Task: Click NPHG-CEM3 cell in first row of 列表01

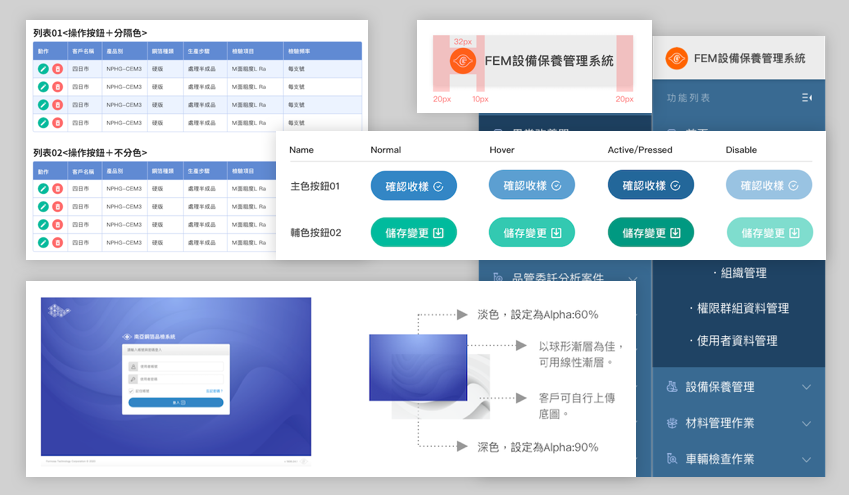Action: (x=124, y=69)
